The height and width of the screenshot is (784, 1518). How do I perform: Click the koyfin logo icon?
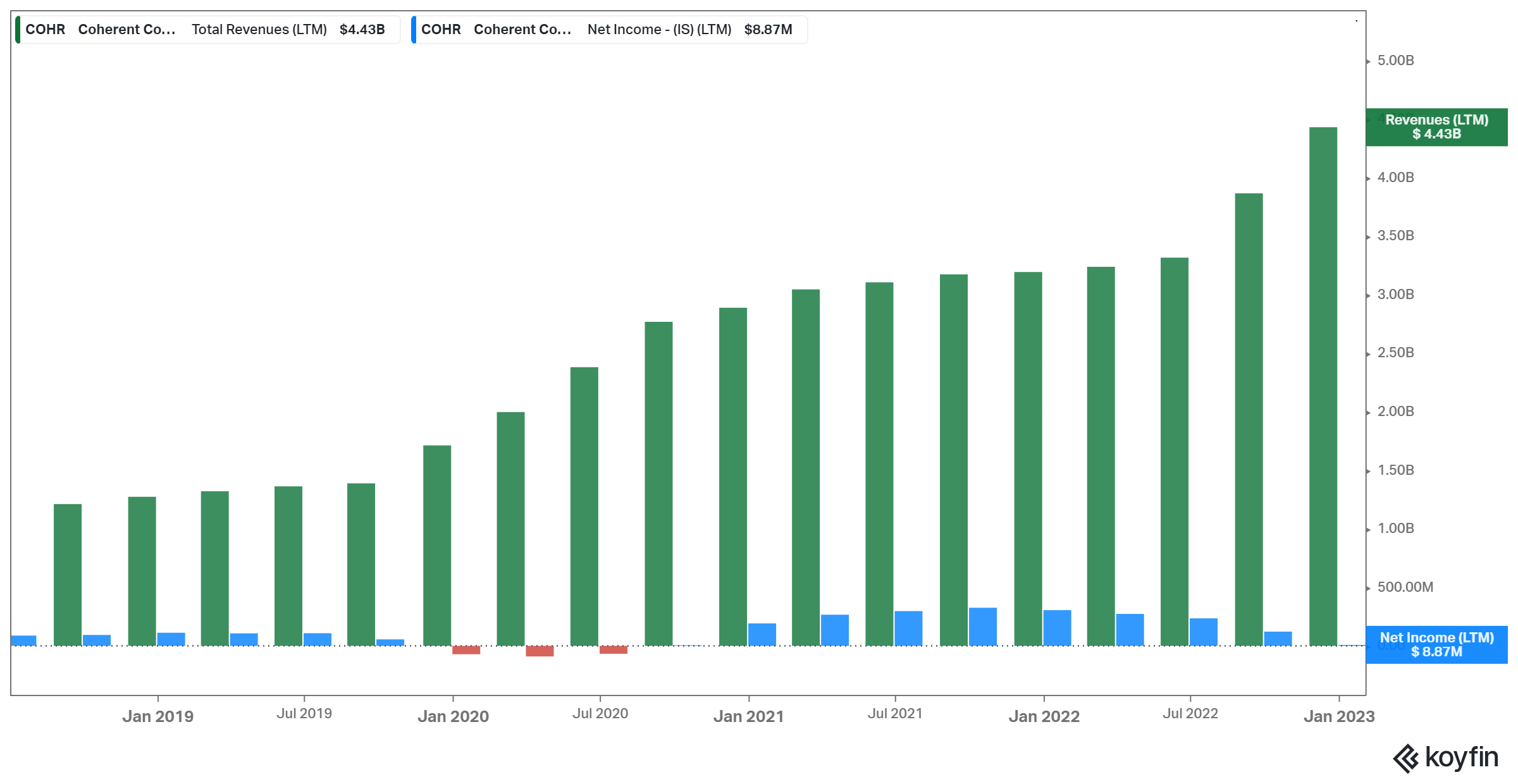(x=1405, y=758)
